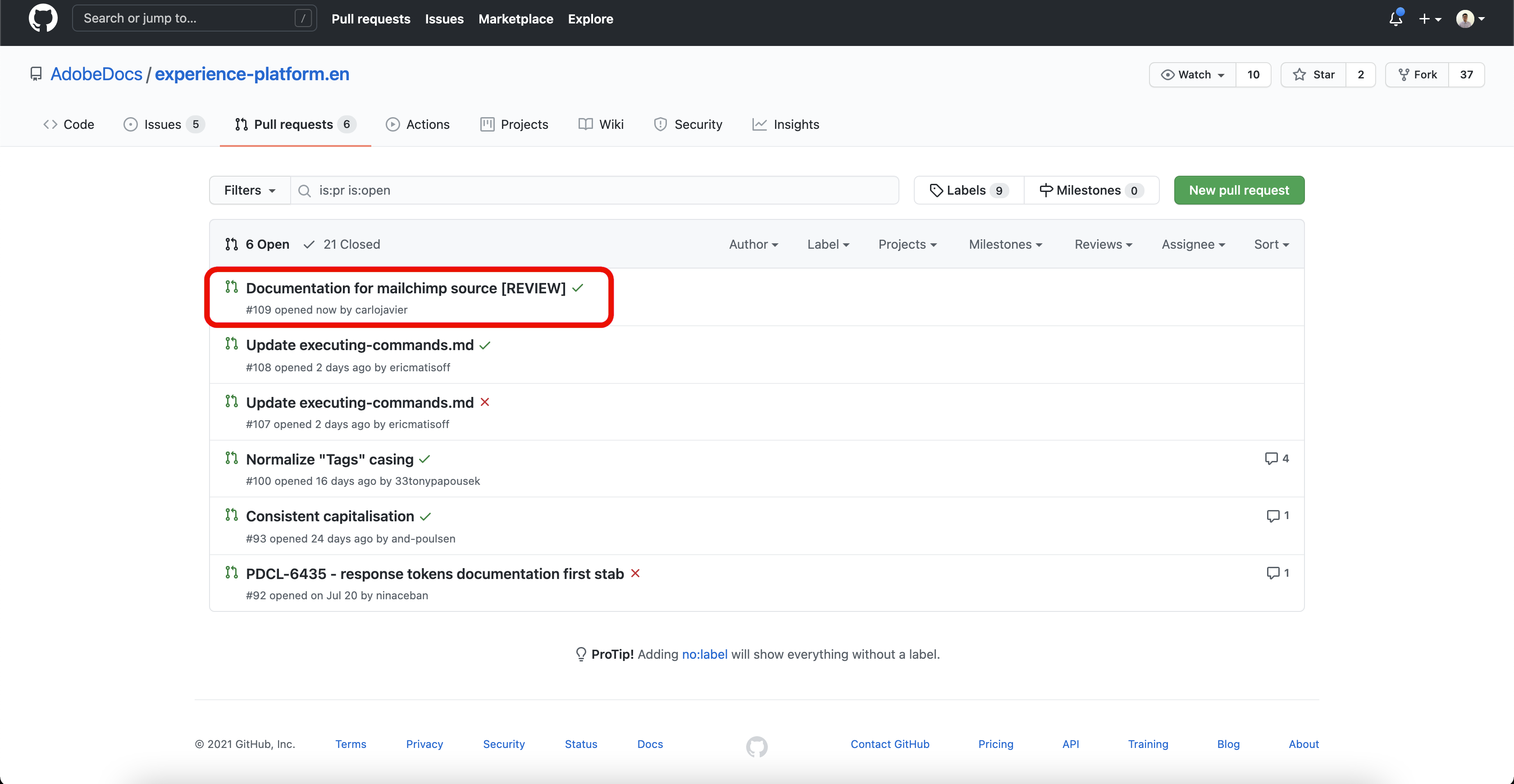The height and width of the screenshot is (784, 1514).
Task: Click the New pull request button
Action: 1238,191
